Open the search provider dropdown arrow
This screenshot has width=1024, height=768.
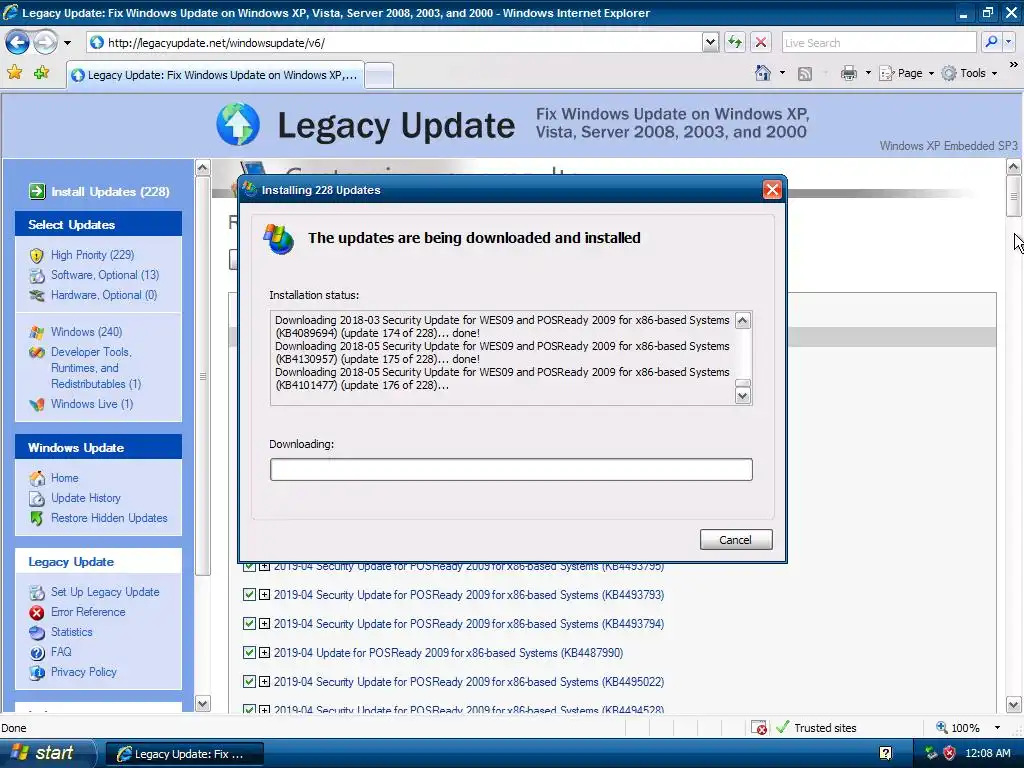(1009, 42)
